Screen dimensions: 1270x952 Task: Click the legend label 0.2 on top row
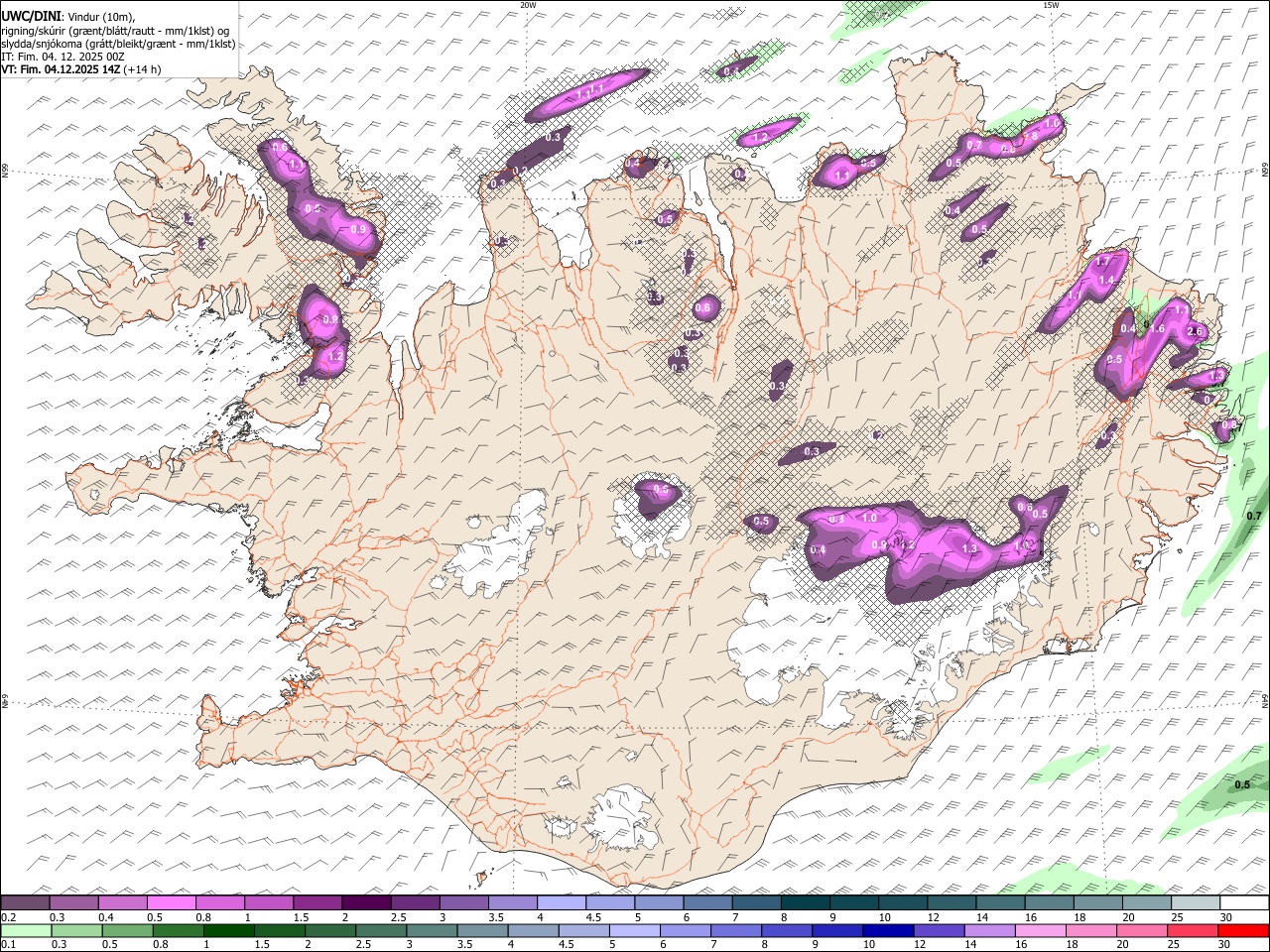point(8,916)
